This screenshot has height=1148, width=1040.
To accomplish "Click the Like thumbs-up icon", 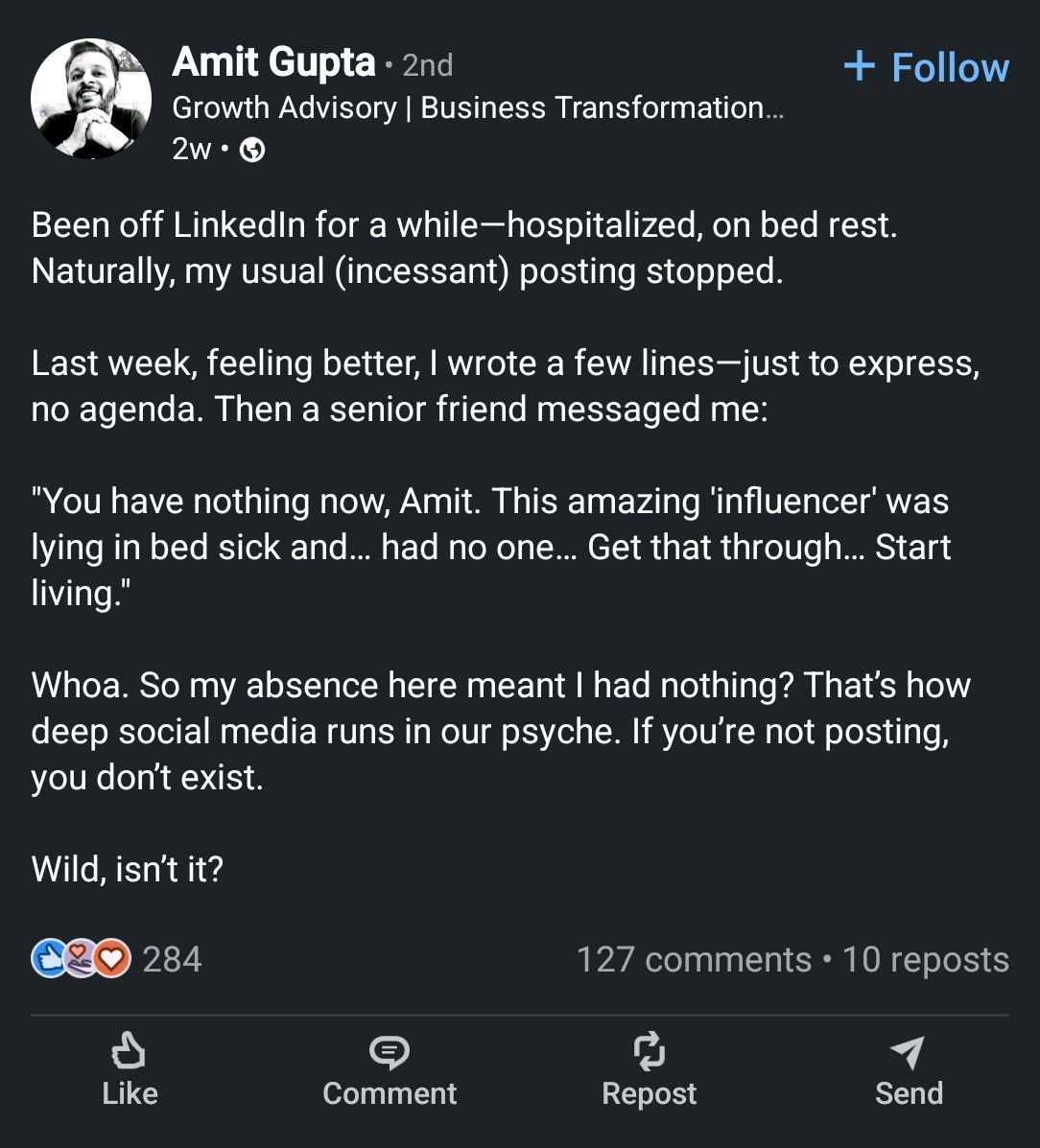I will tap(129, 1051).
